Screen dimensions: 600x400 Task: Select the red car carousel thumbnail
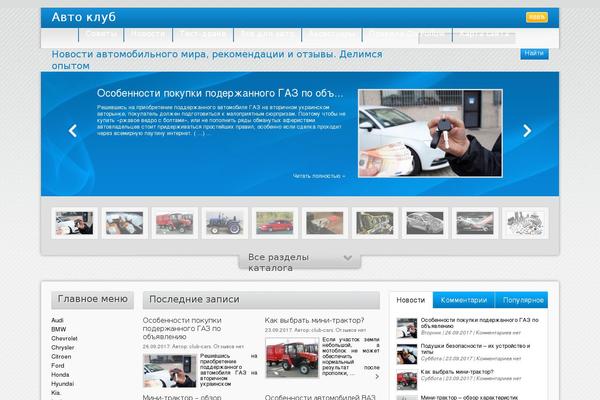point(275,223)
